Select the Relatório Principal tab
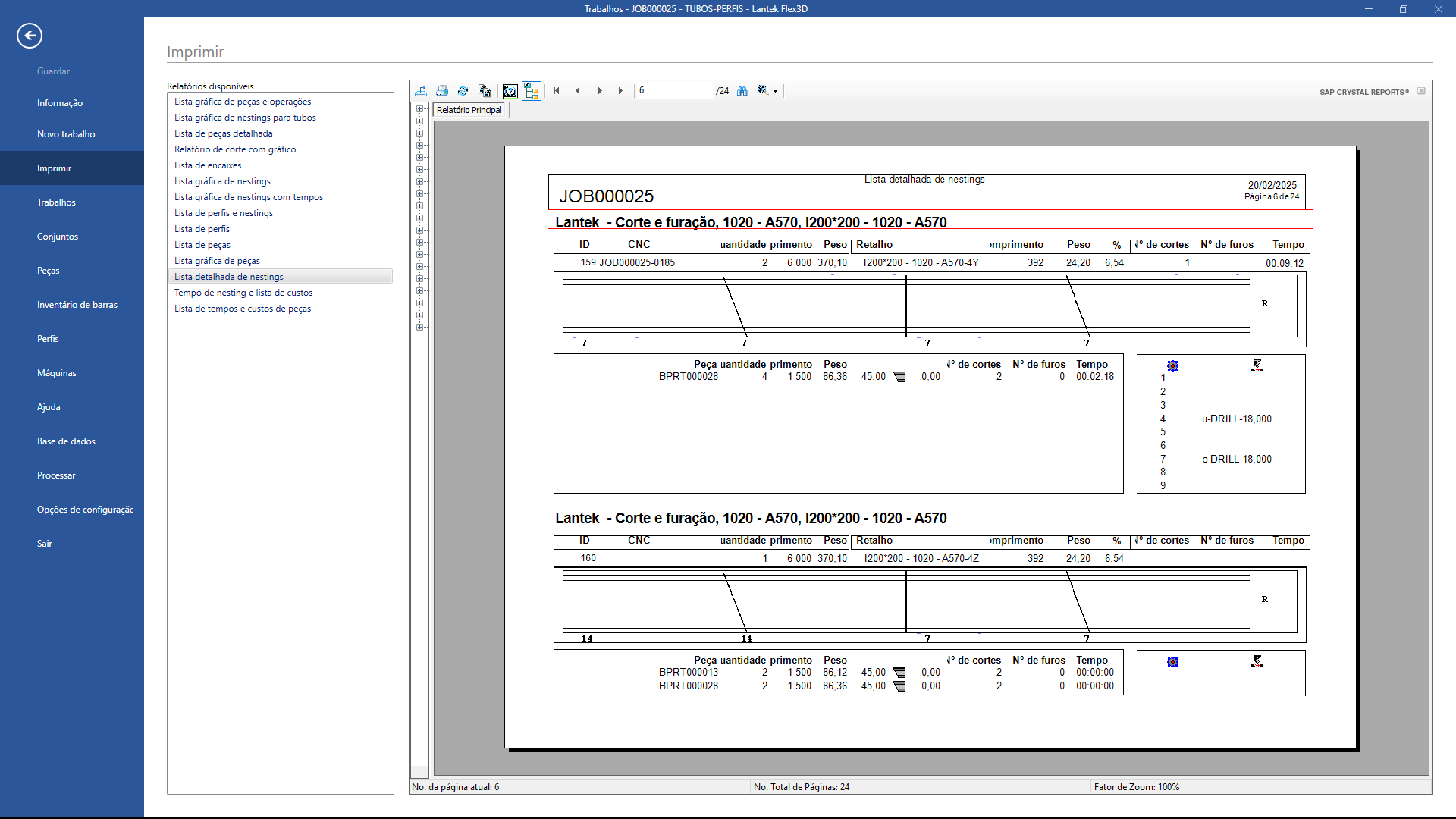This screenshot has width=1456, height=819. tap(469, 110)
